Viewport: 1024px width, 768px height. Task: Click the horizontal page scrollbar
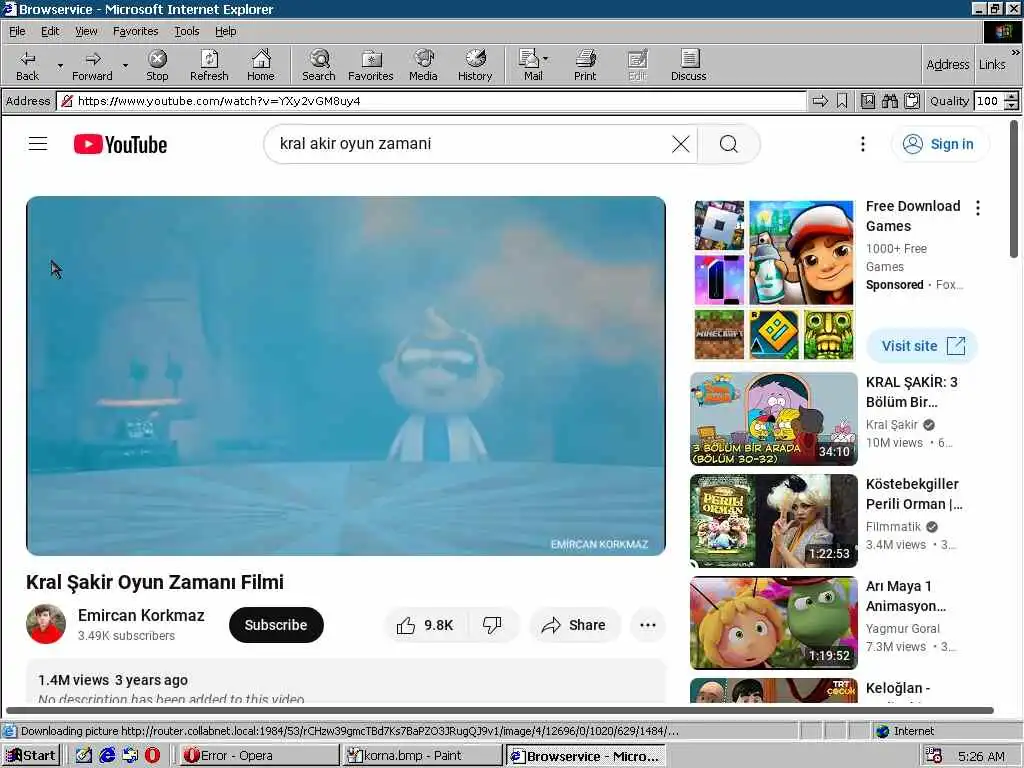coord(500,710)
